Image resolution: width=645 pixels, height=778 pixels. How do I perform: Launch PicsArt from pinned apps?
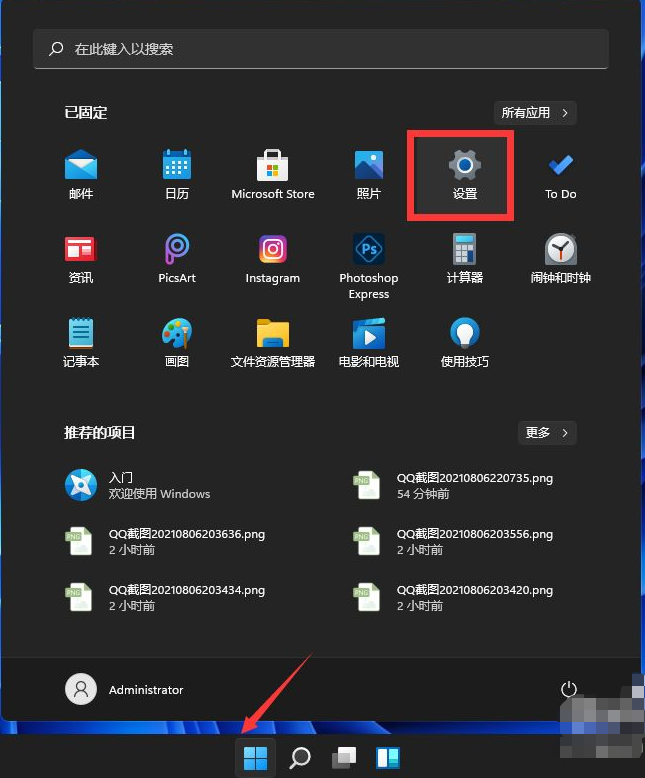[177, 259]
